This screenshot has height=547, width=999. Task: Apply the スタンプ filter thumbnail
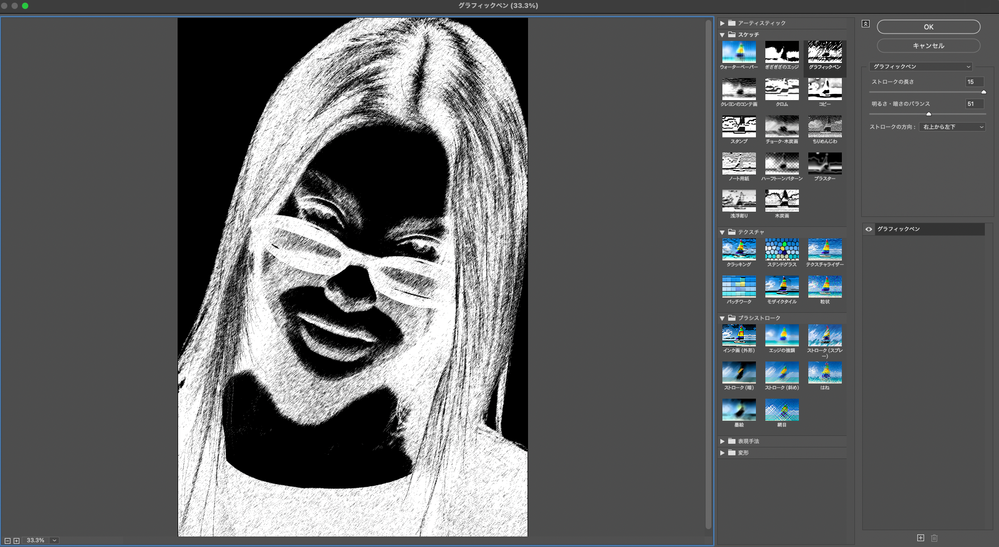[738, 126]
